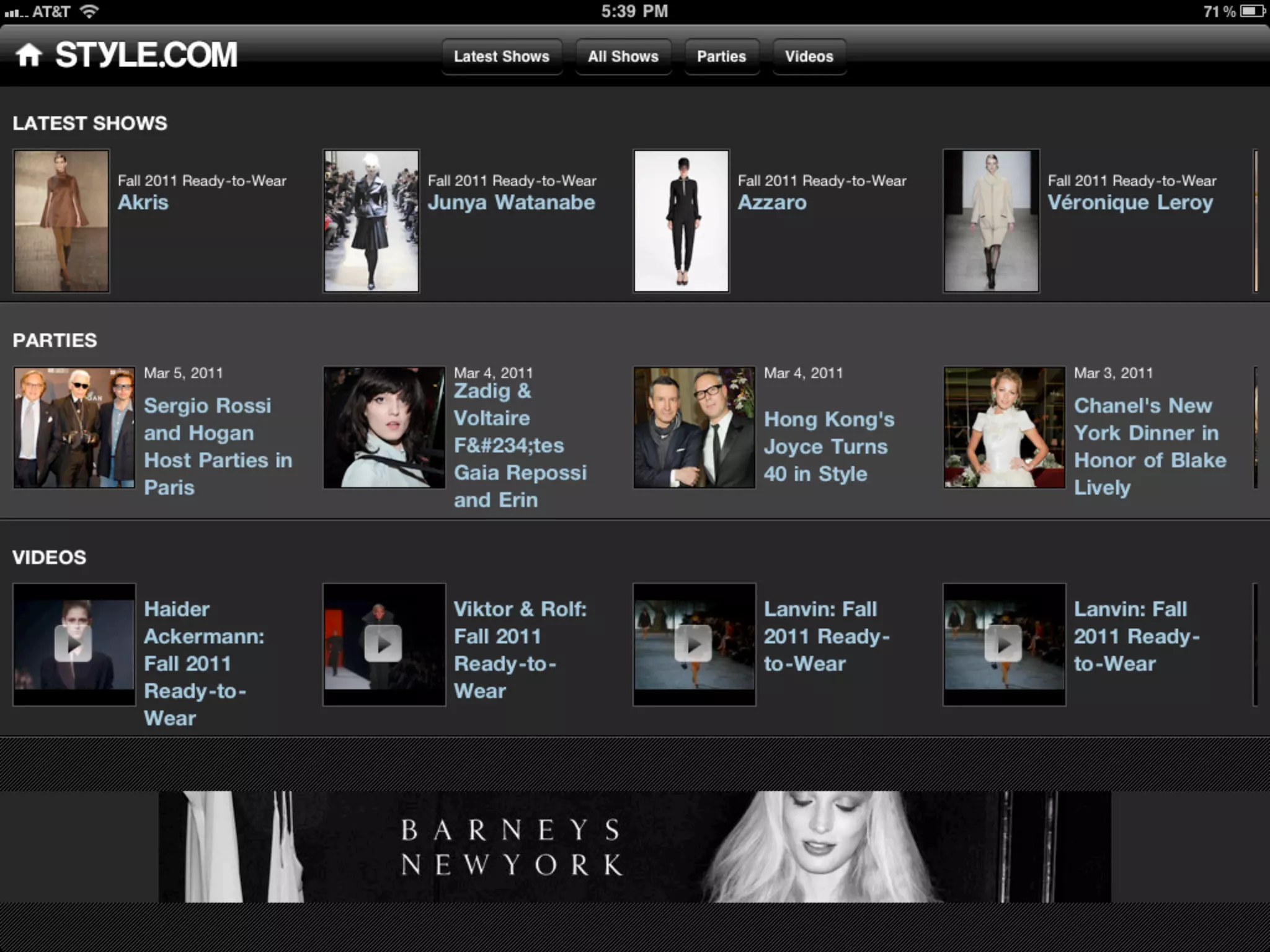Switch to the Latest Shows tab
The width and height of the screenshot is (1270, 952).
pyautogui.click(x=502, y=56)
